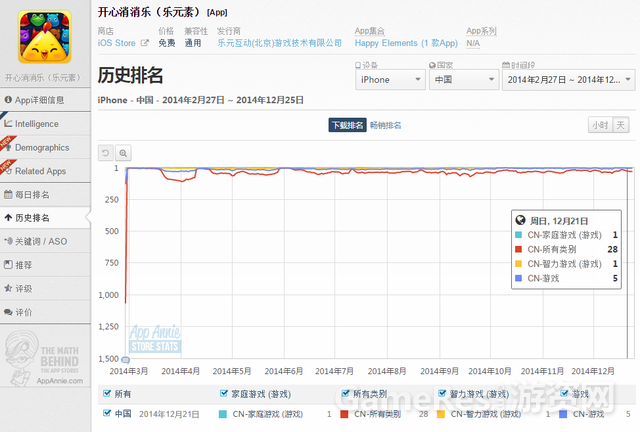The height and width of the screenshot is (432, 640).
Task: Open the 评价 reviews page
Action: point(45,312)
